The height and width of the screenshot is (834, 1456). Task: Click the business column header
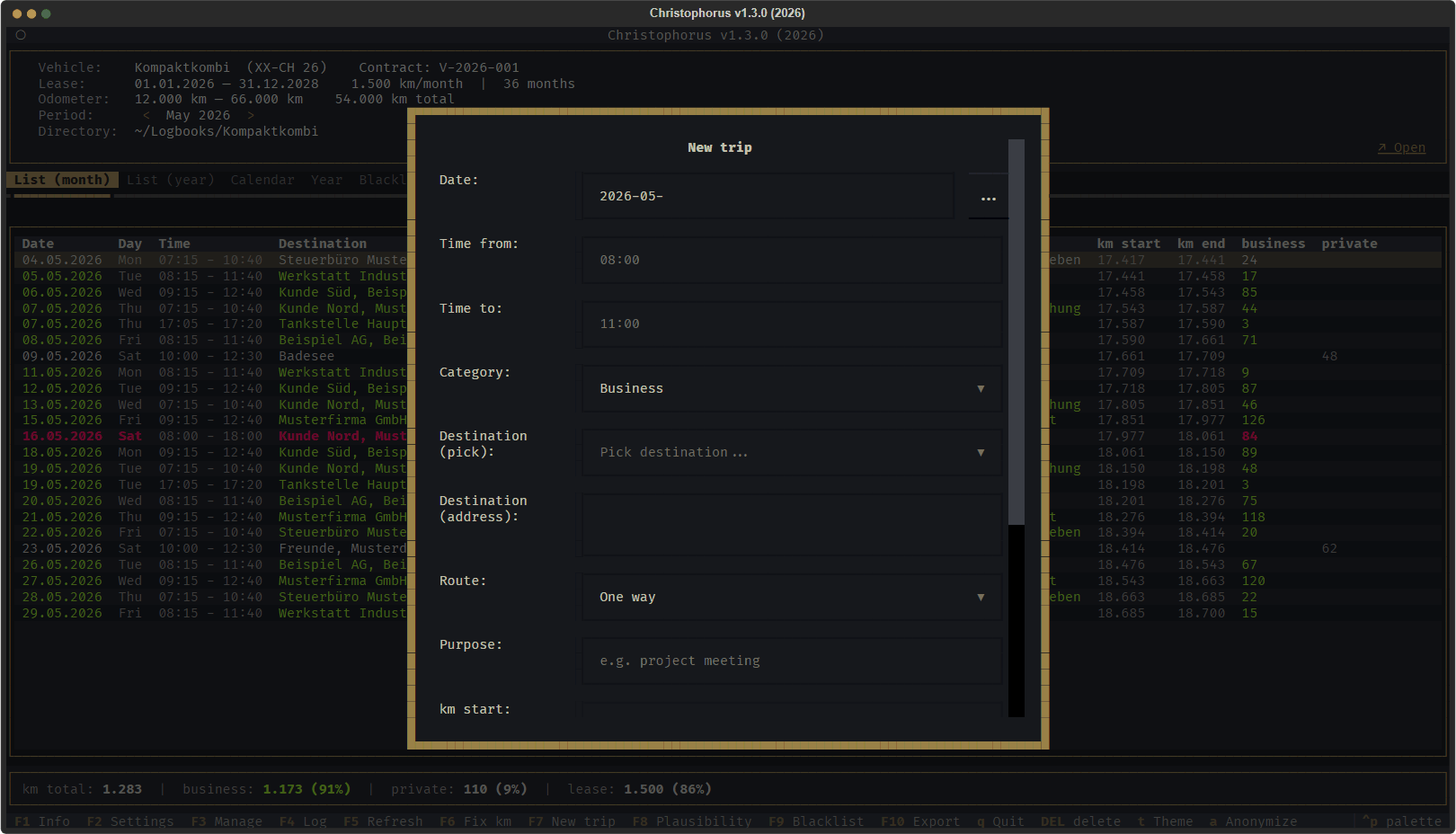tap(1274, 244)
